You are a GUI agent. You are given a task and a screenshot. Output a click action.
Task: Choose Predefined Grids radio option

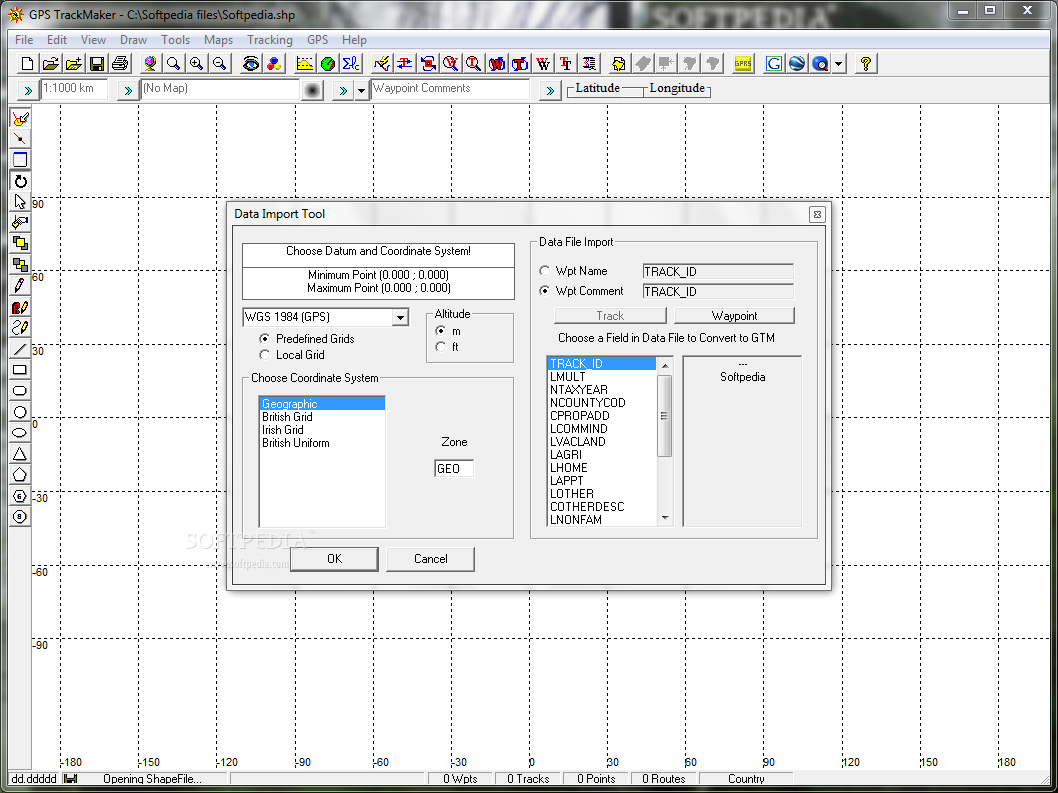click(x=264, y=338)
